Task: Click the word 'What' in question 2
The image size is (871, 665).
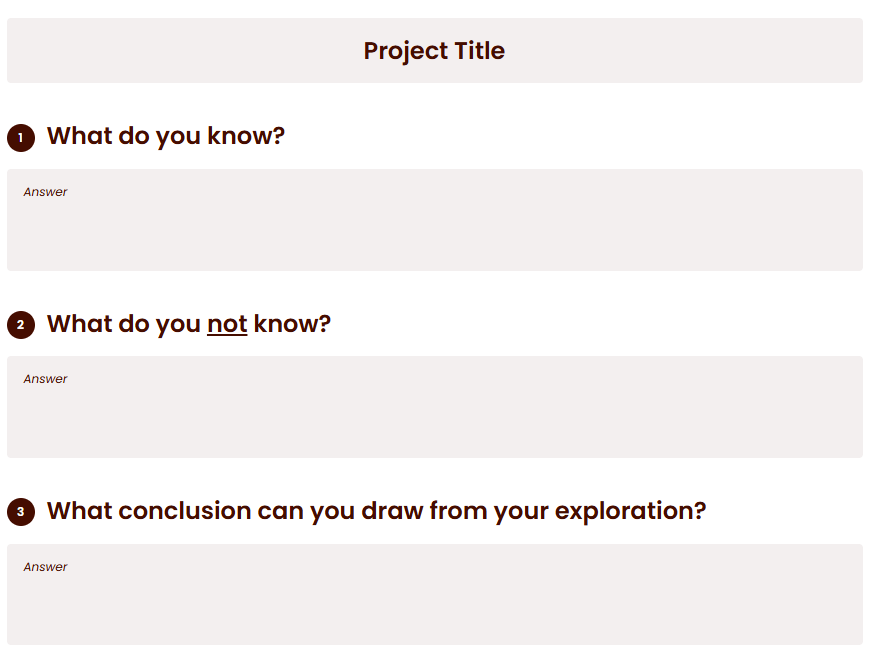Action: click(79, 324)
